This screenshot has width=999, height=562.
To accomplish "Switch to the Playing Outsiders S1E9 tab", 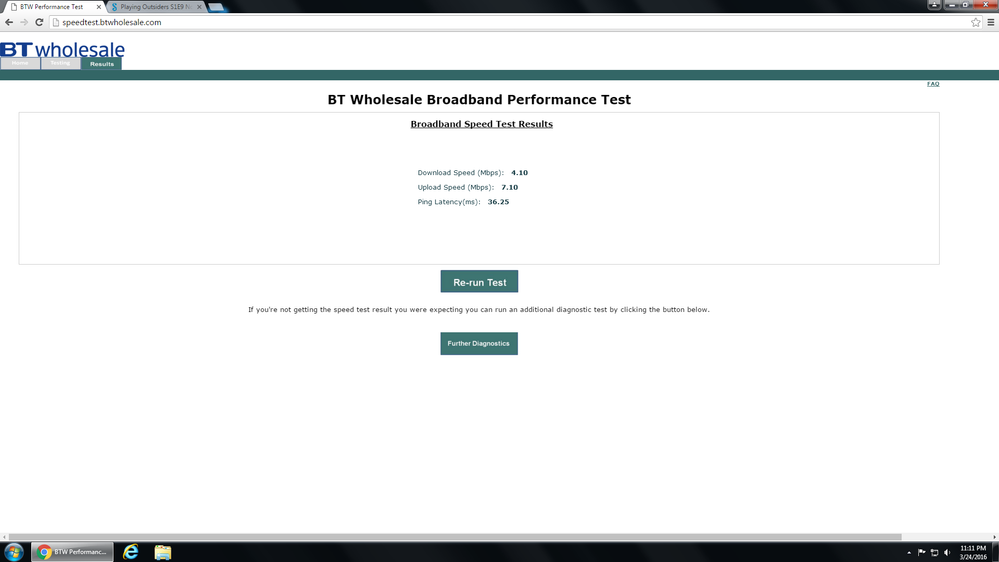I will tap(155, 7).
